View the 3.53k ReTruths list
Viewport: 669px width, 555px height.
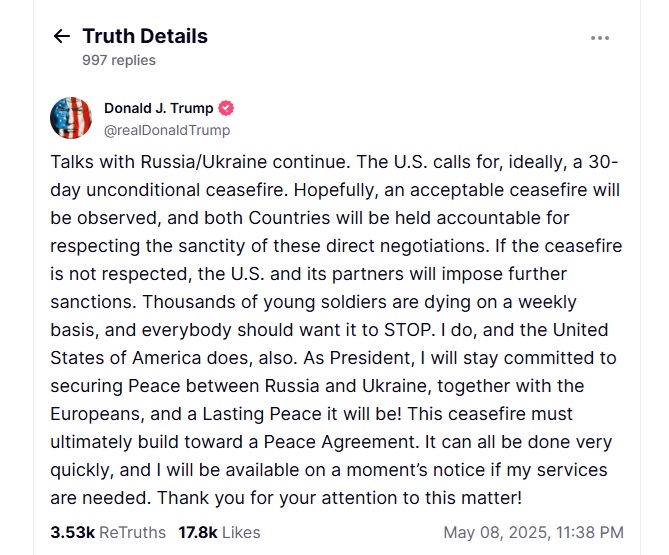click(108, 533)
